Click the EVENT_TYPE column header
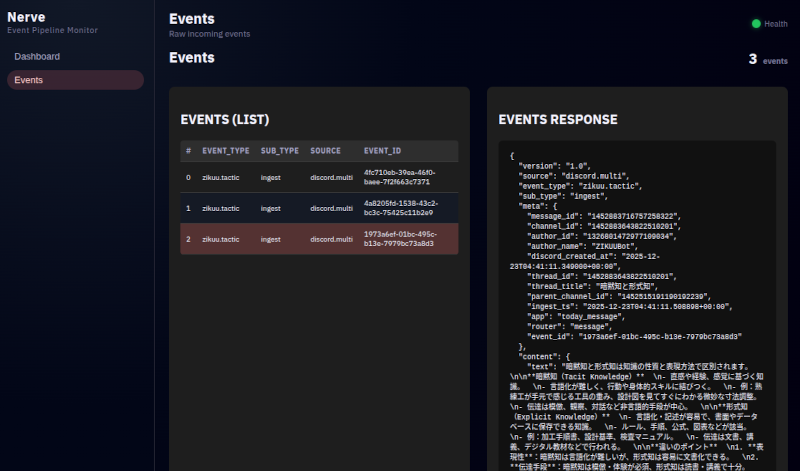Viewport: 800px width, 471px height. click(x=225, y=151)
